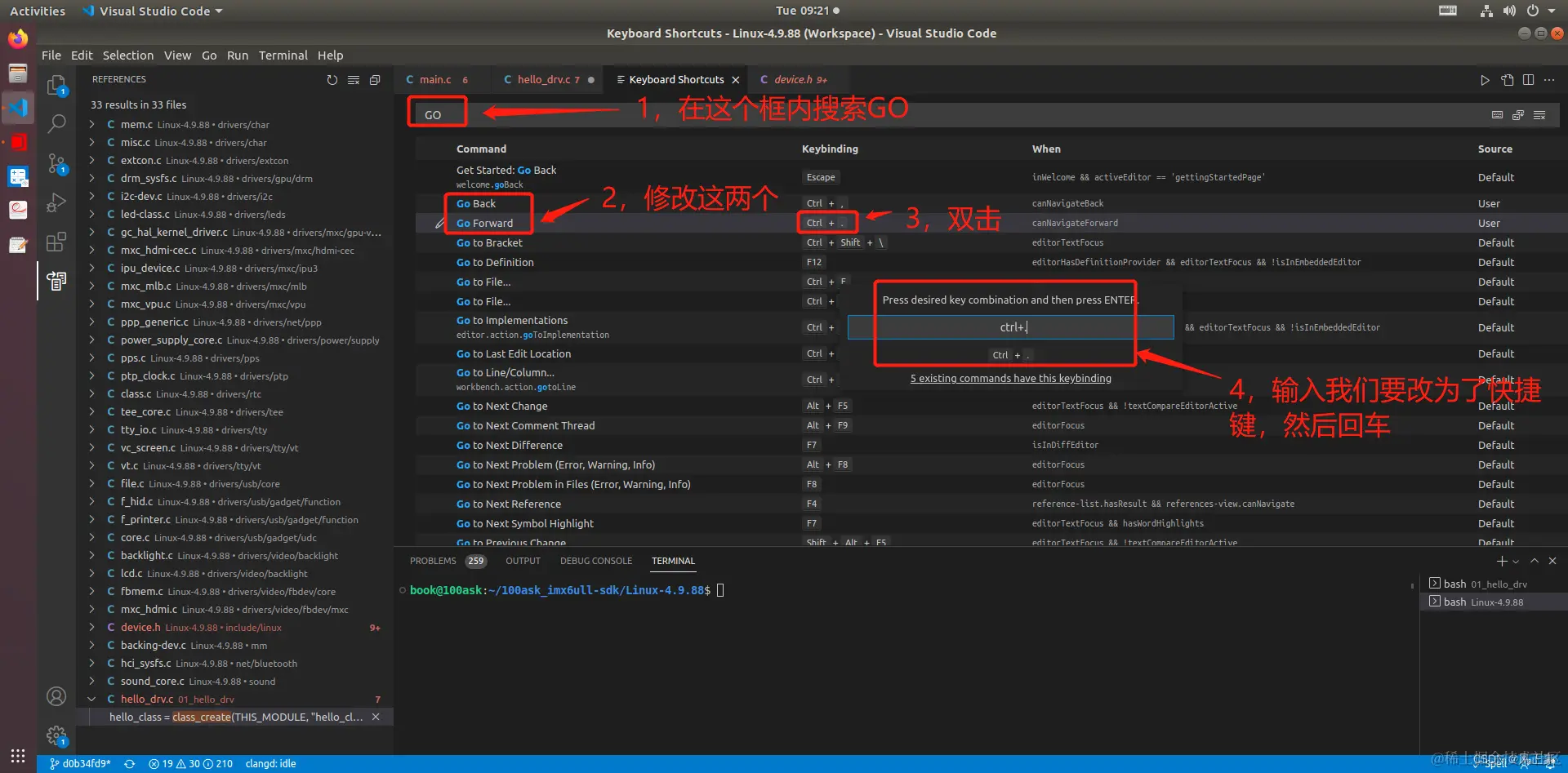This screenshot has height=773, width=1568.
Task: Click the pencil icon on Go Forward row
Action: [x=439, y=223]
